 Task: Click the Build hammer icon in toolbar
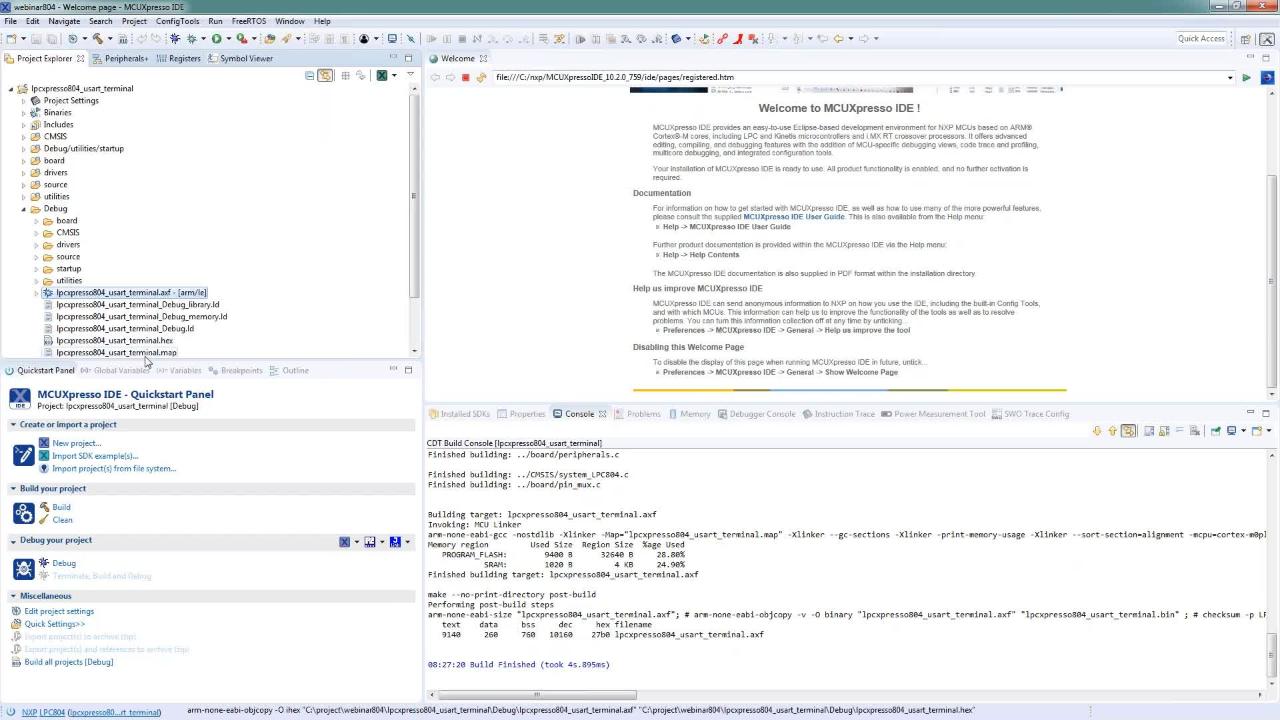pos(97,39)
